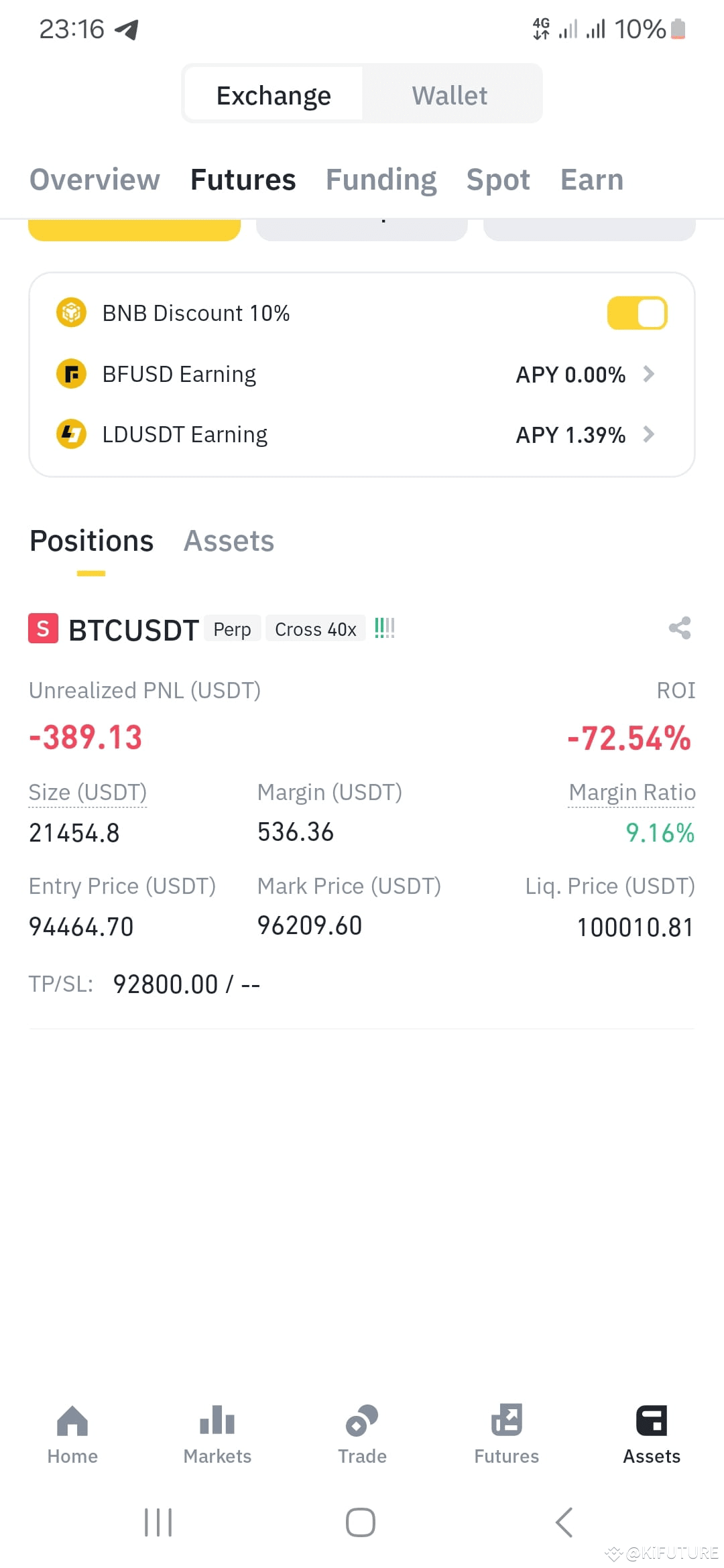Switch to Exchange mode
Viewport: 724px width, 1568px height.
click(274, 95)
